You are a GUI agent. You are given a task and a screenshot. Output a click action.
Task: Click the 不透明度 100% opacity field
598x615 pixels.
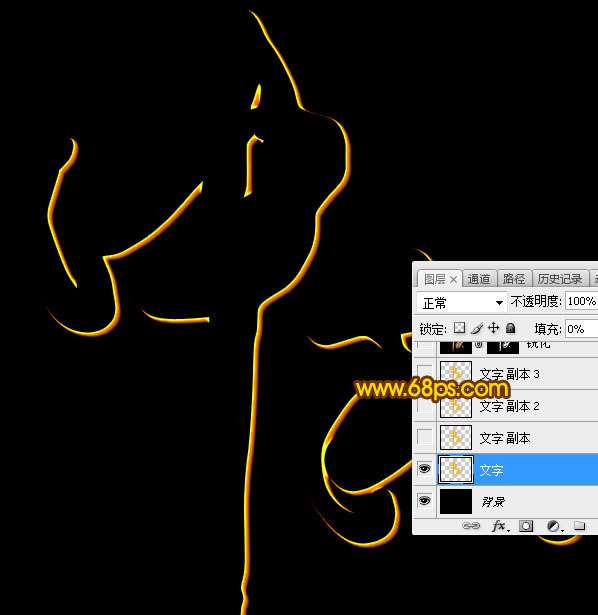tap(581, 302)
